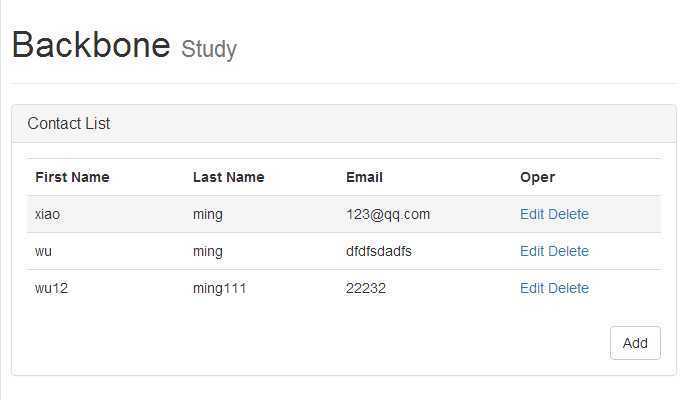Select the dfdfsdadfs email cell
687x400 pixels.
pos(379,251)
